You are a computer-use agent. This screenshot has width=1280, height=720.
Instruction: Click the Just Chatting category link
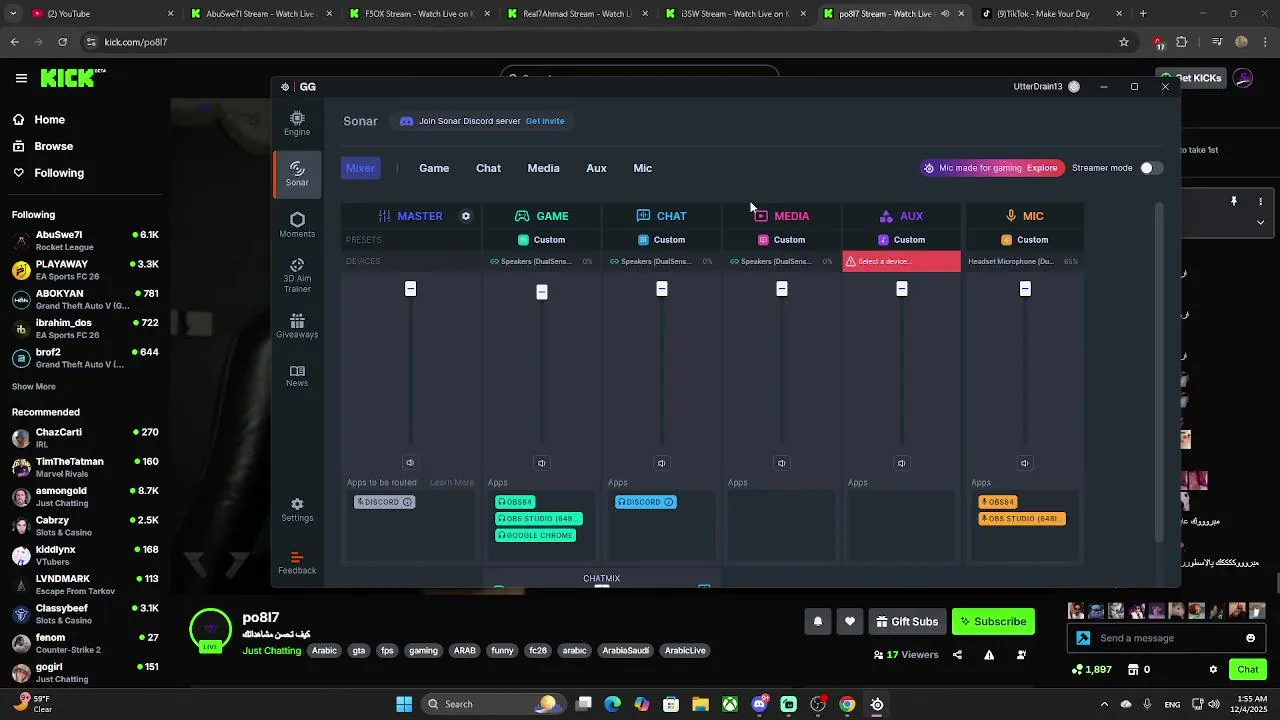point(271,651)
